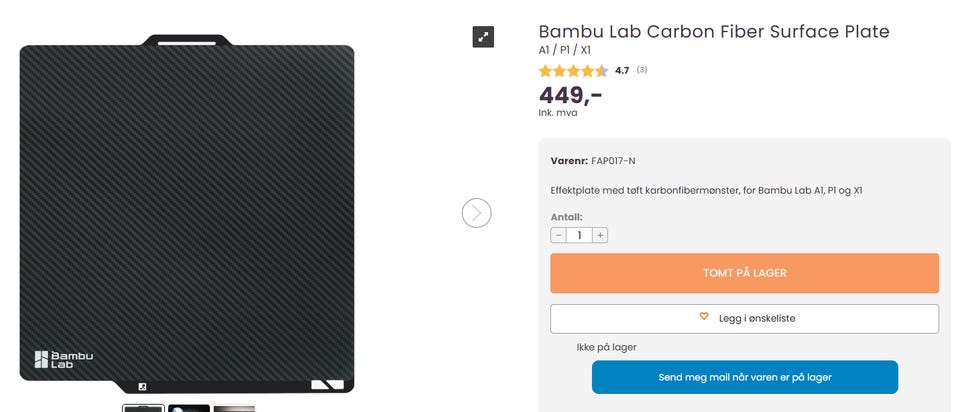The image size is (960, 412).
Task: Click the 4.7 rating score
Action: (x=622, y=71)
